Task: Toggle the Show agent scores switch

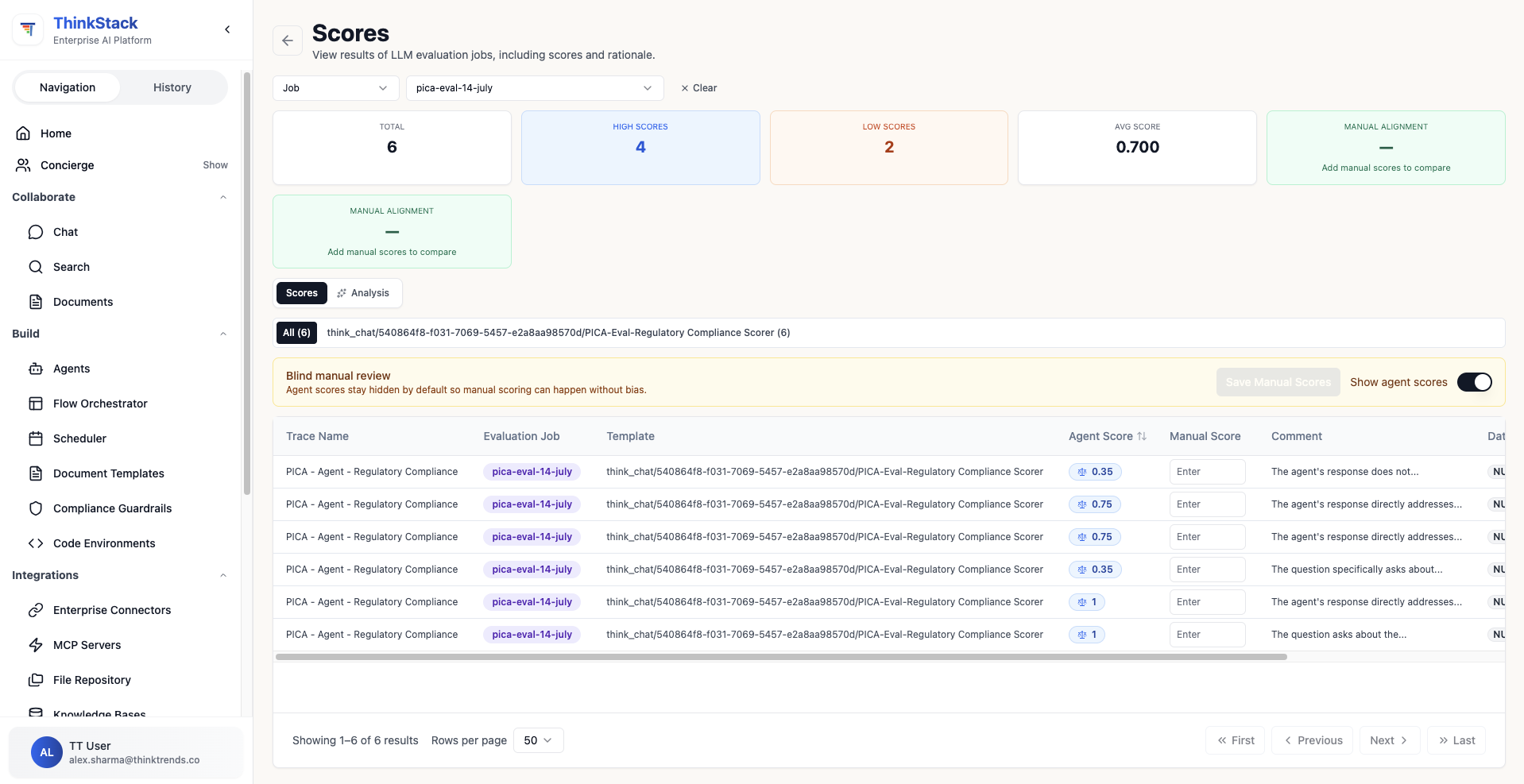Action: pos(1475,382)
